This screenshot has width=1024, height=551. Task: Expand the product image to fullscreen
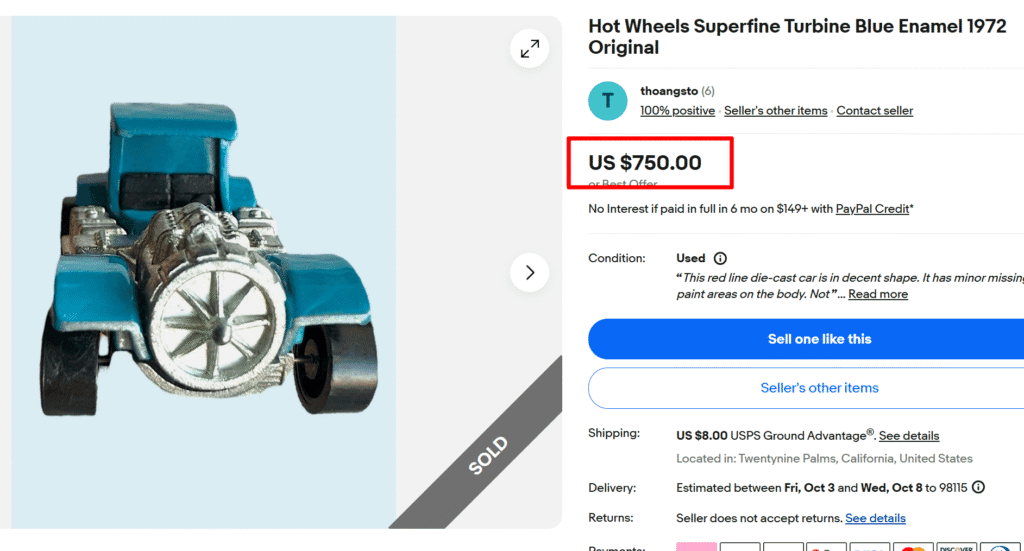click(x=530, y=48)
